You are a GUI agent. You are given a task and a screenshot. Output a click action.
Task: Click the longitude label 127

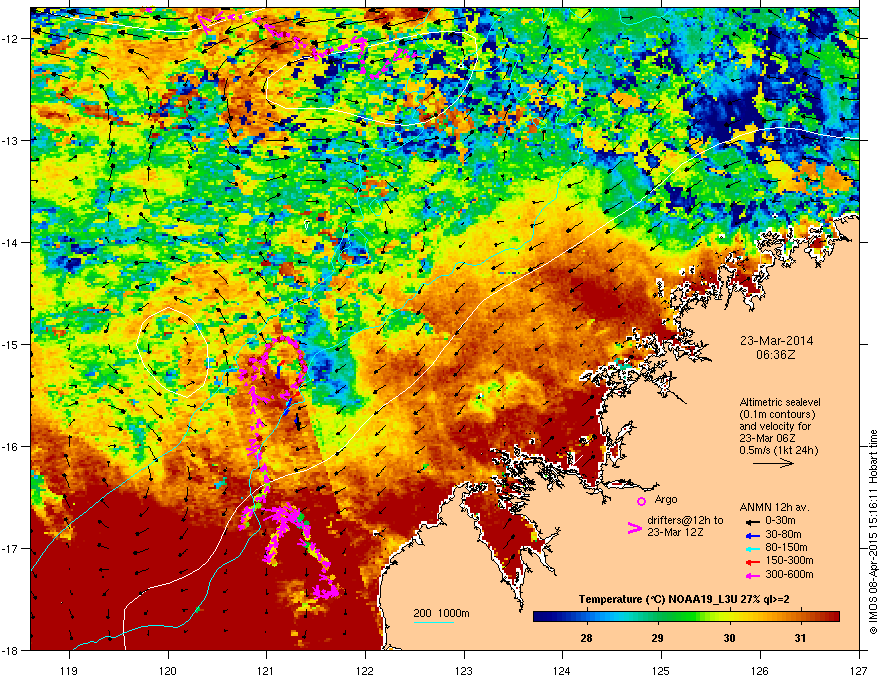click(859, 670)
